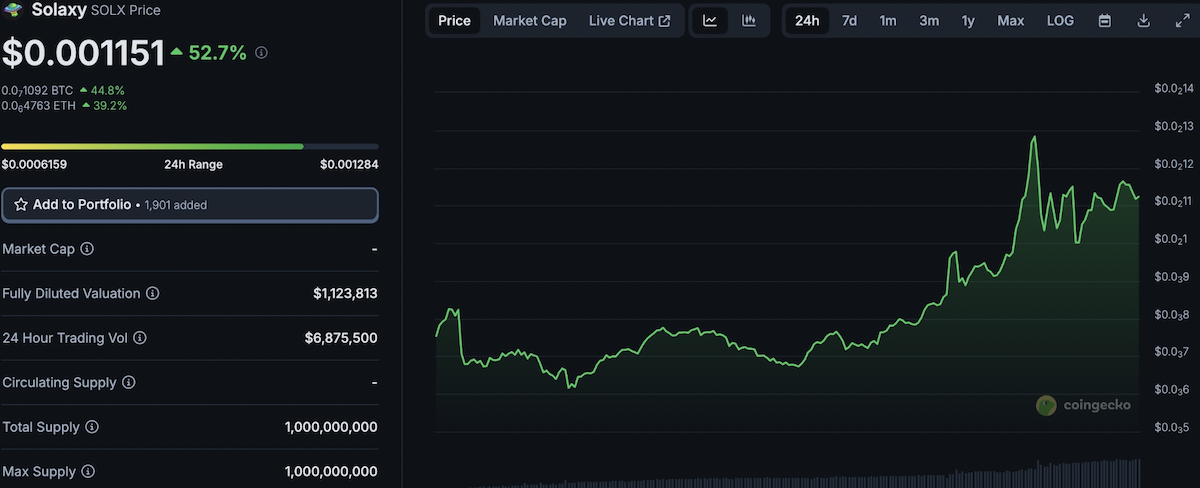Show Max Supply info icon
Screen dimensions: 1200x488
(88, 471)
